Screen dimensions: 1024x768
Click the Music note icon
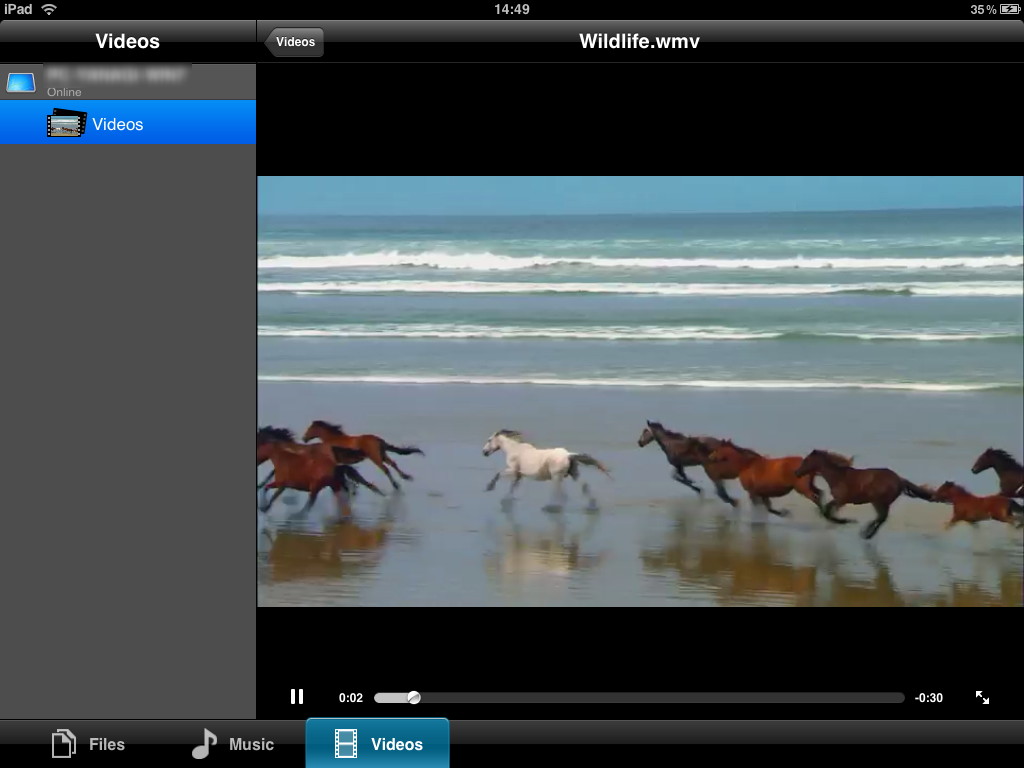(204, 743)
